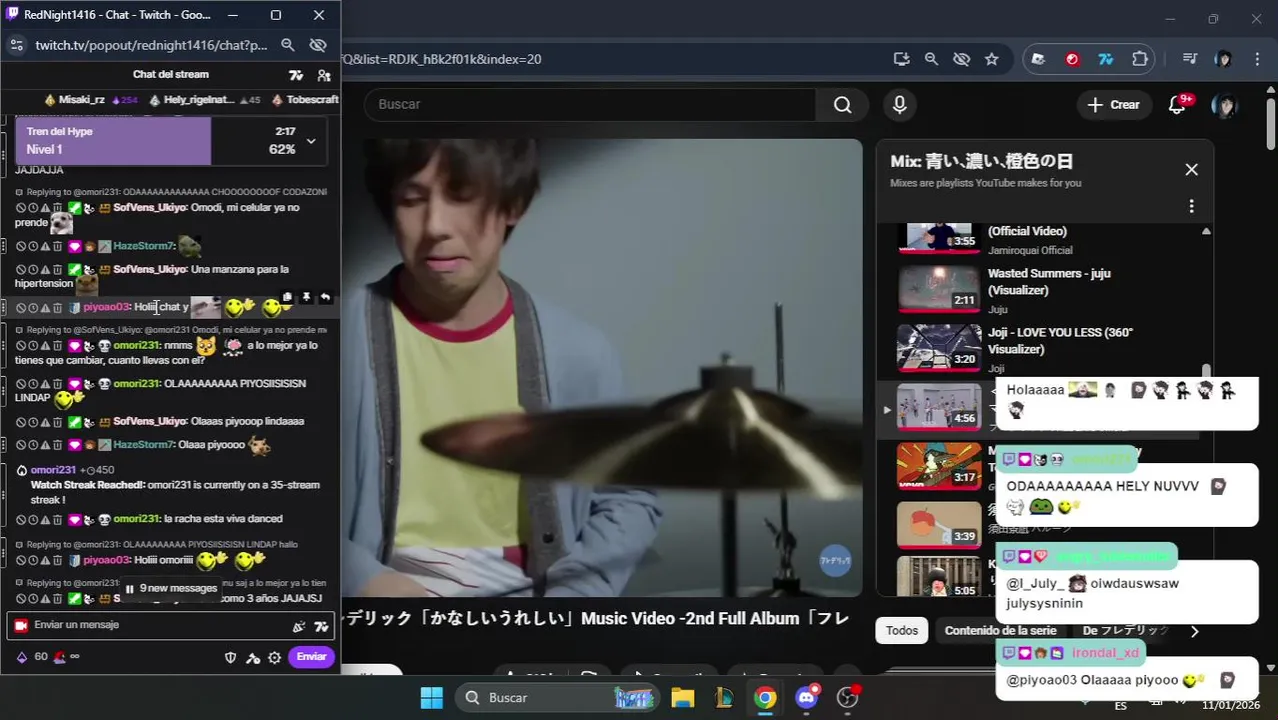
Task: Open Chrome extensions puzzle menu
Action: pyautogui.click(x=1140, y=59)
